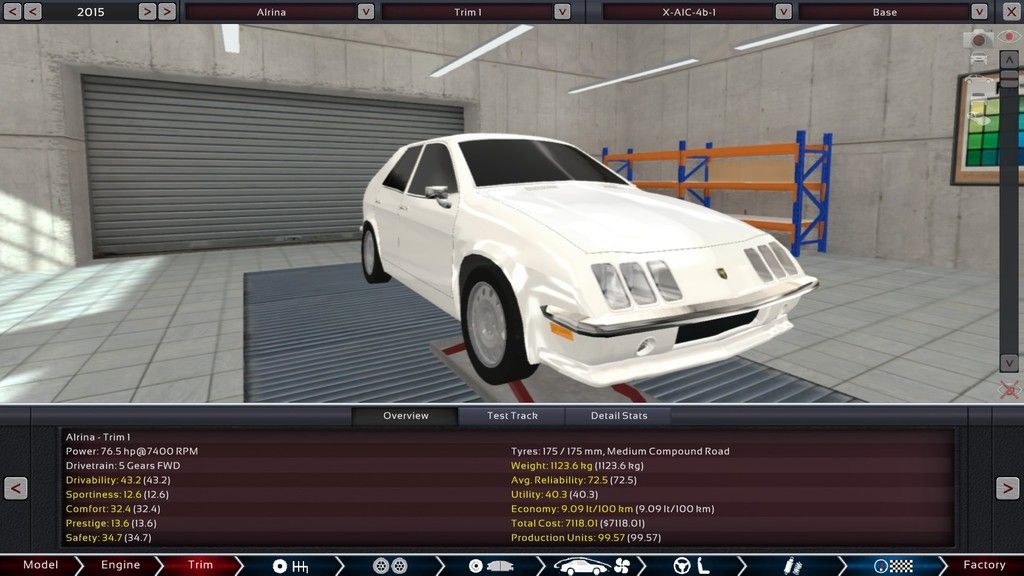The height and width of the screenshot is (576, 1024).
Task: Select the 'Avg. Reliability: 72.5' stat
Action: click(573, 480)
